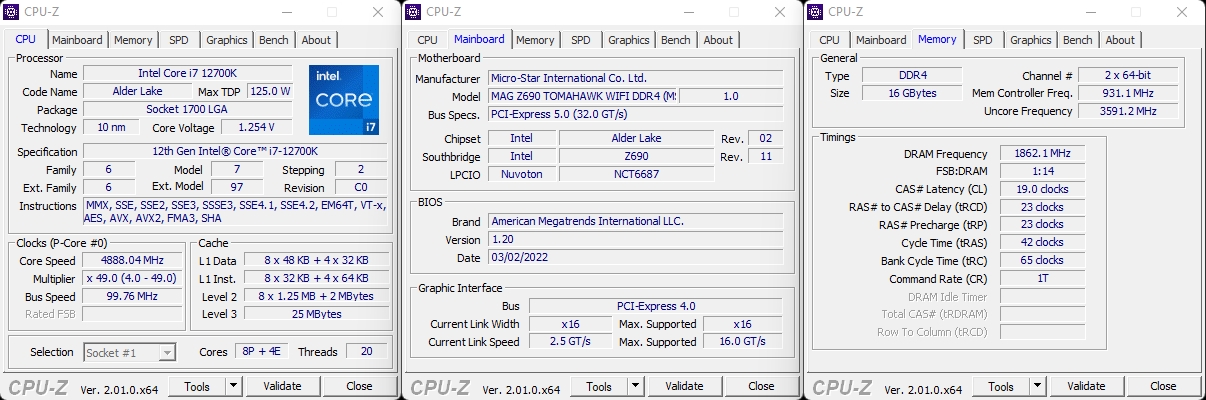This screenshot has height=400, width=1206.
Task: Go to SPD tab in Memory window
Action: (983, 40)
